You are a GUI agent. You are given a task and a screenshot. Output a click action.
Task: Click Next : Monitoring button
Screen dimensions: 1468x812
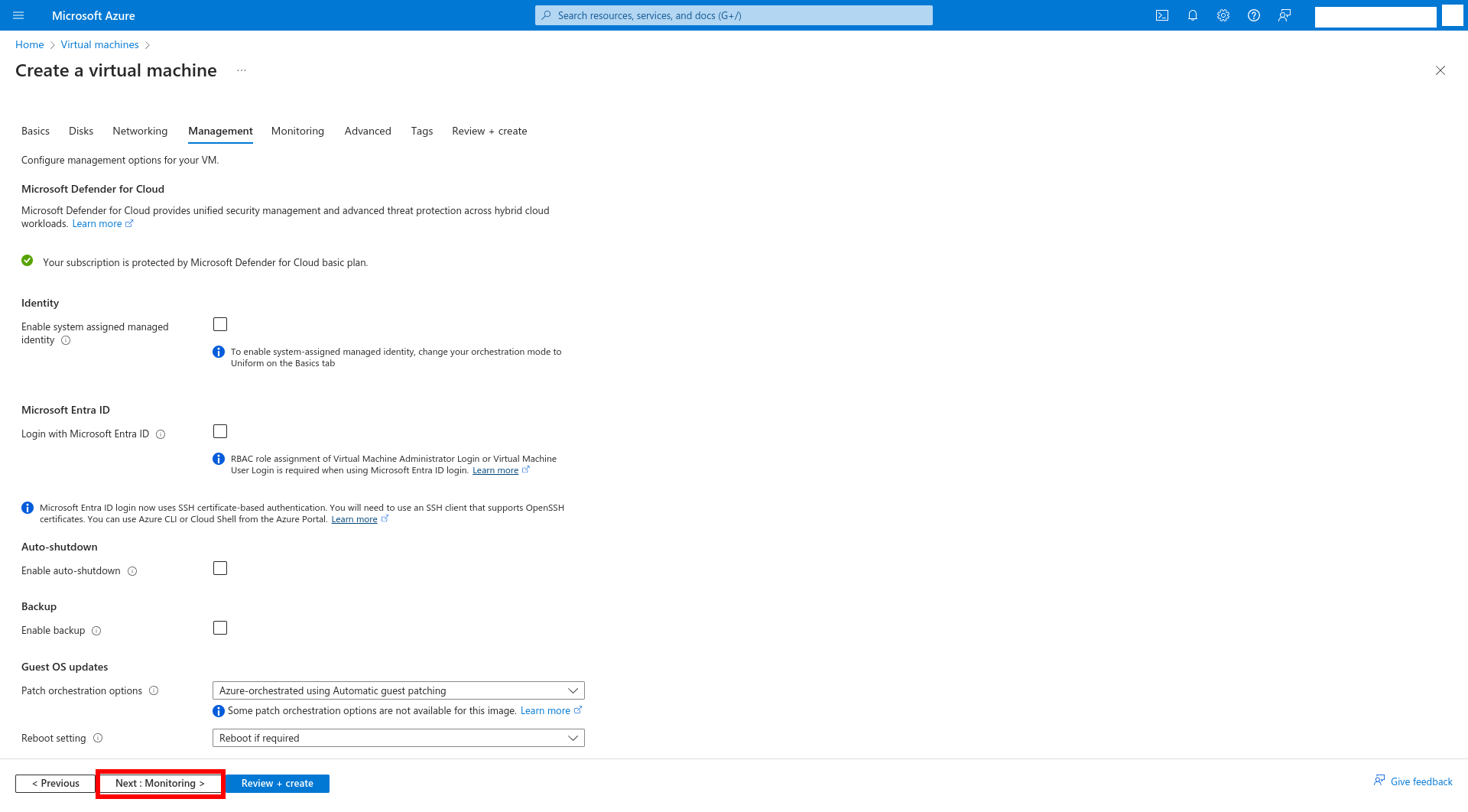(161, 784)
